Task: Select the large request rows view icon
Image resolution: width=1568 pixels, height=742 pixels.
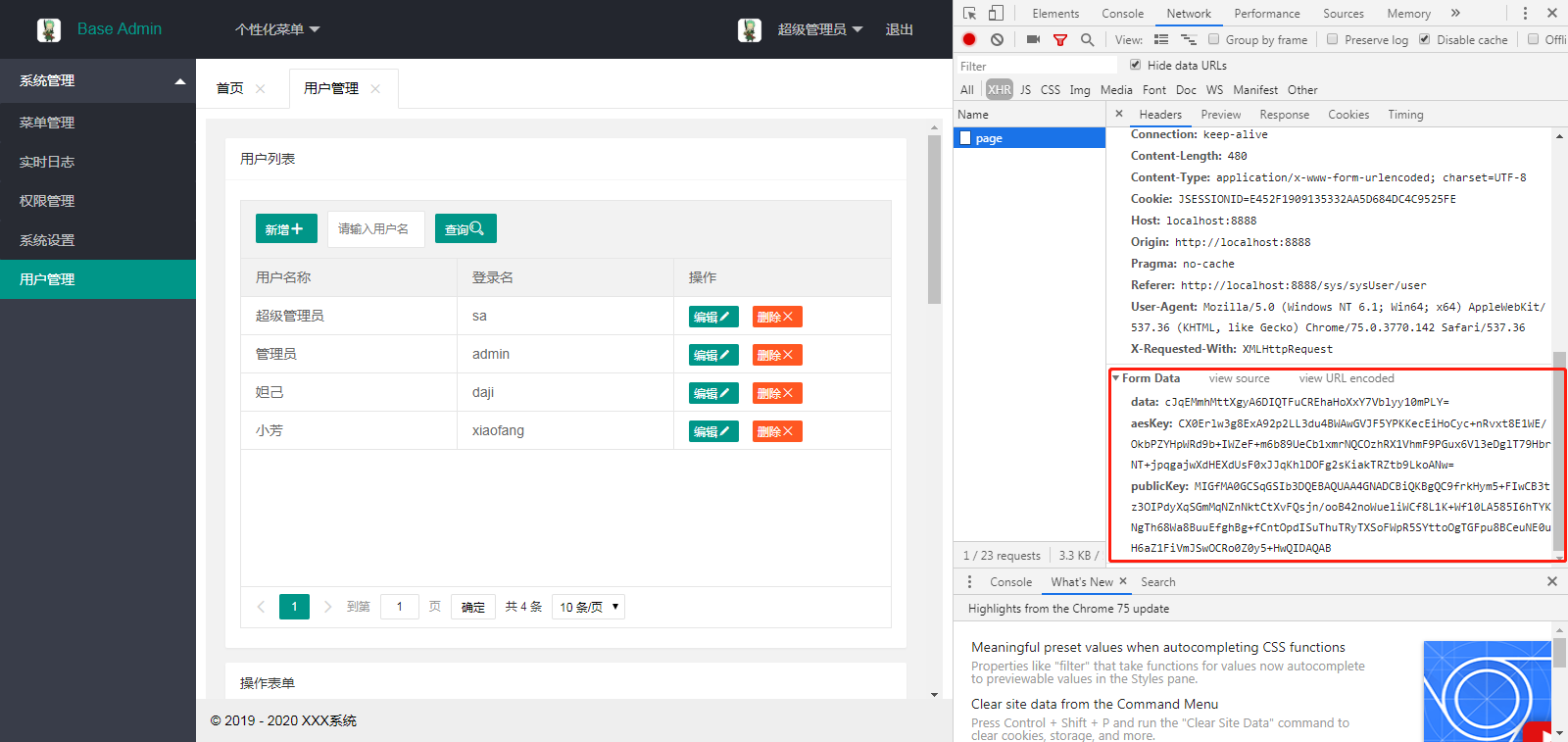Action: point(1161,39)
